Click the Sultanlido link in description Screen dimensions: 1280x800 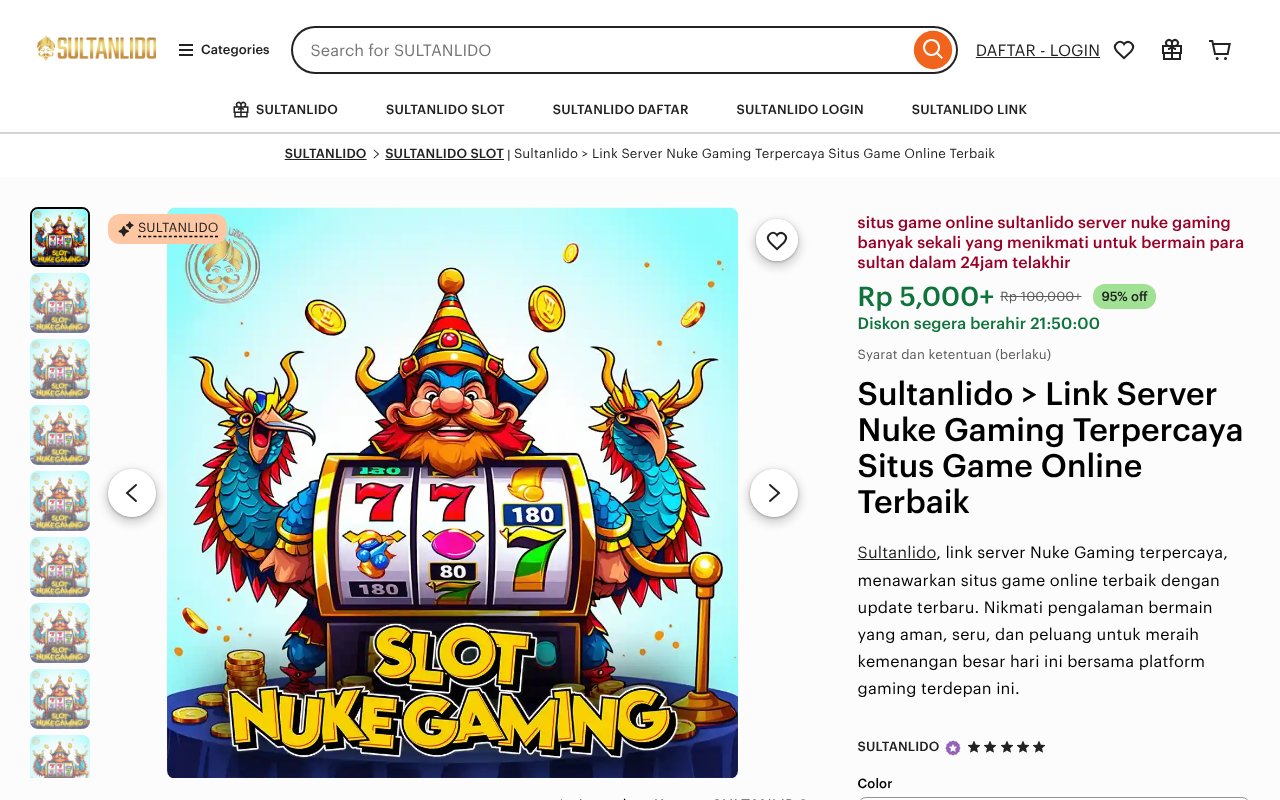(896, 553)
